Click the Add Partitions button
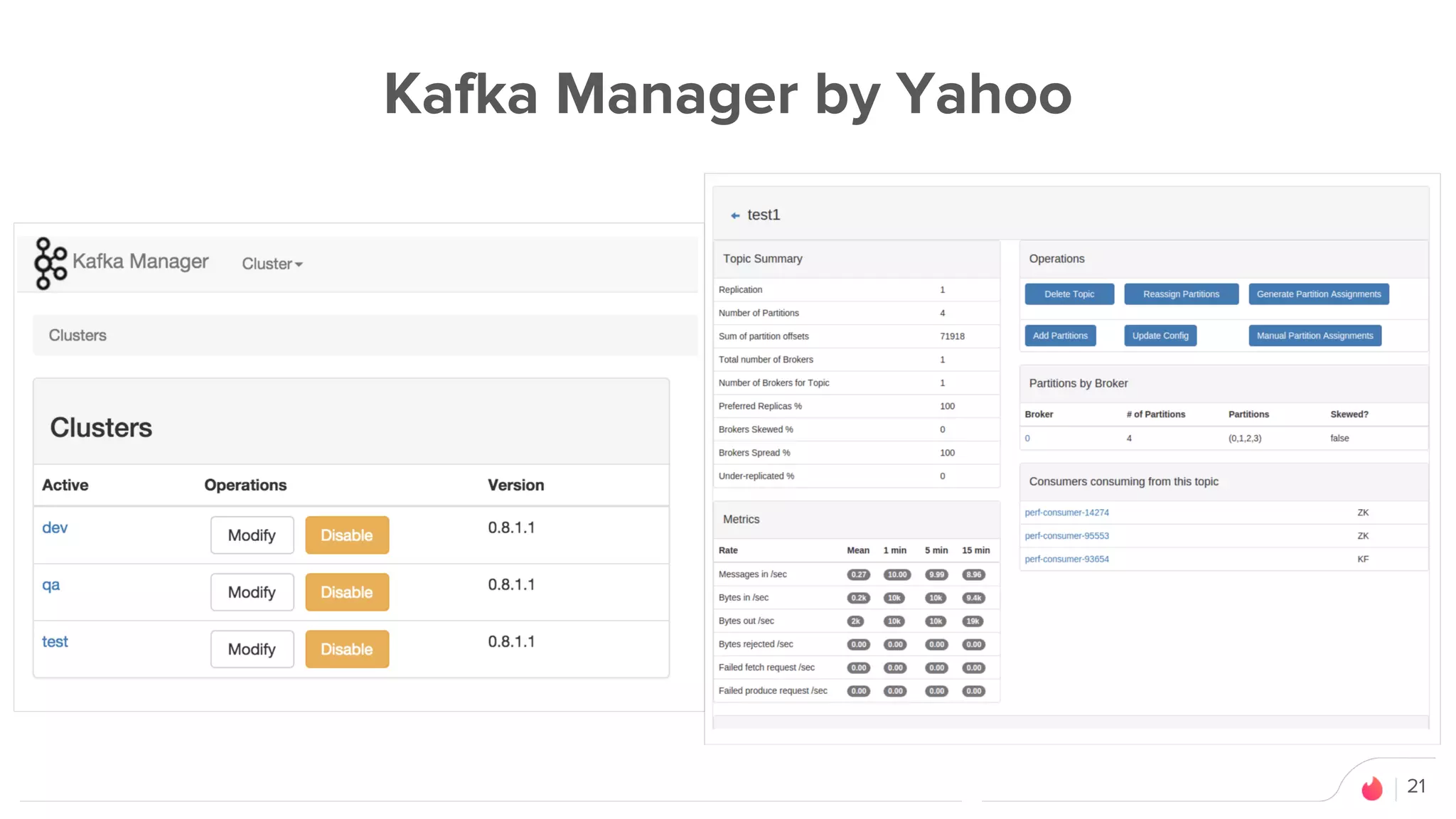 tap(1060, 336)
